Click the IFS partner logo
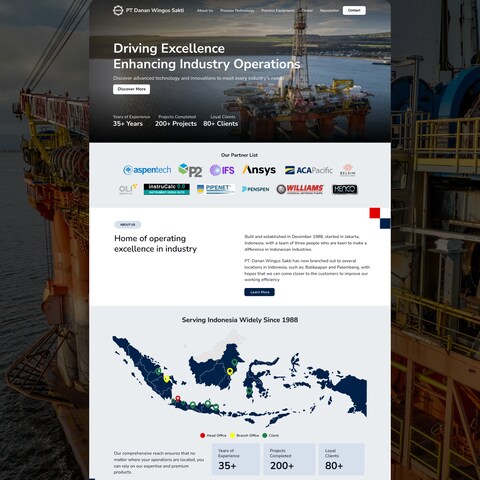This screenshot has height=480, width=480. click(222, 170)
